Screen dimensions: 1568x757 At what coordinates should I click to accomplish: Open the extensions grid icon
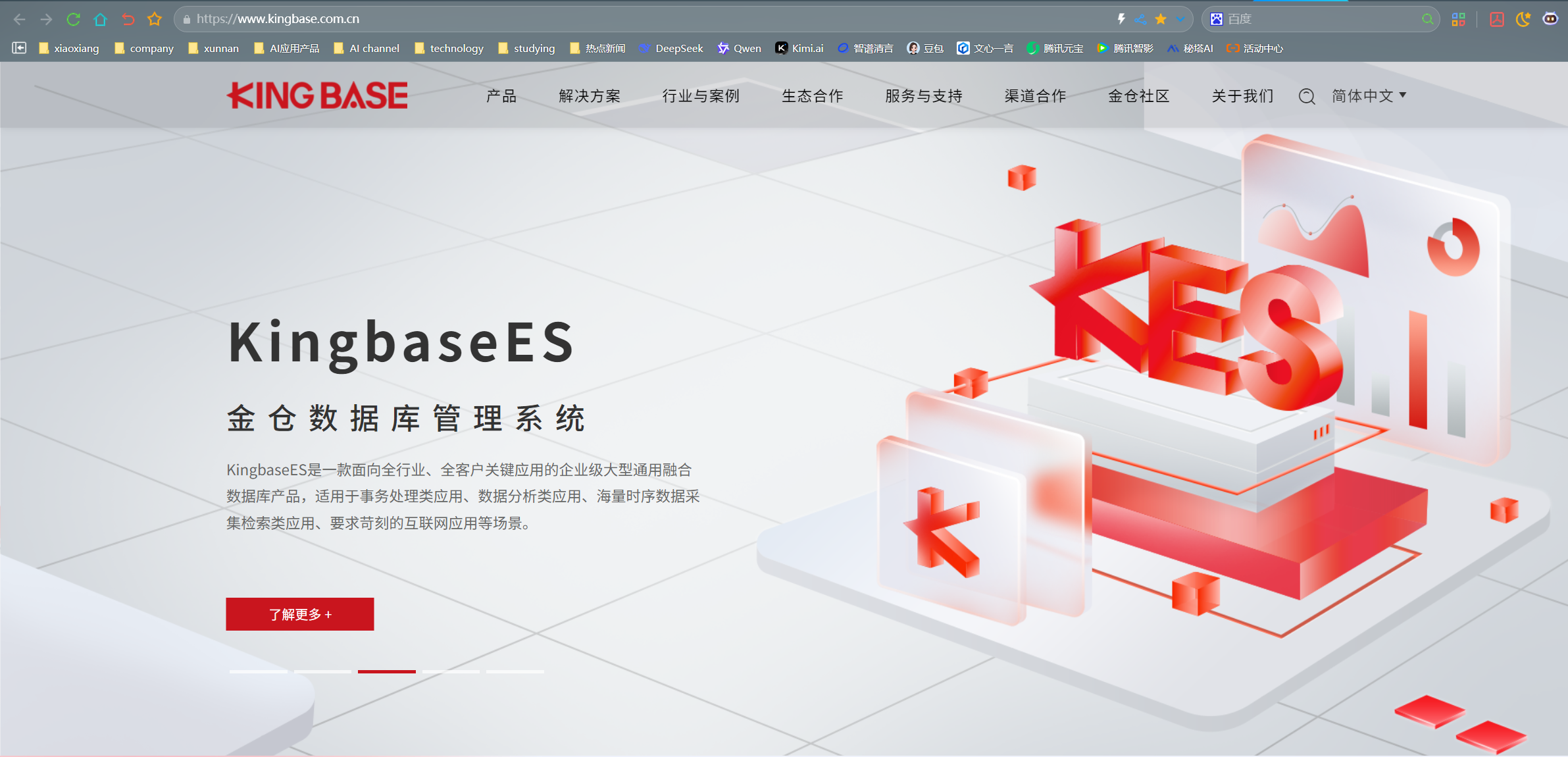click(x=1459, y=19)
